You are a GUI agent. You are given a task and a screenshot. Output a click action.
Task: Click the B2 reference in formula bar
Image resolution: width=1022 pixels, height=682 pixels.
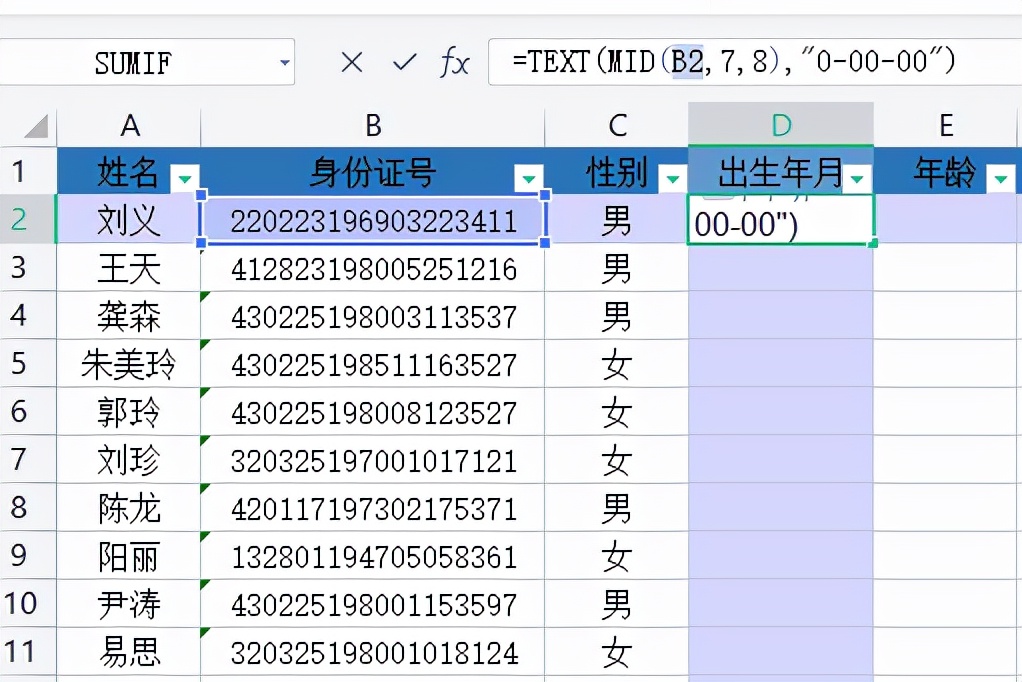[x=688, y=61]
